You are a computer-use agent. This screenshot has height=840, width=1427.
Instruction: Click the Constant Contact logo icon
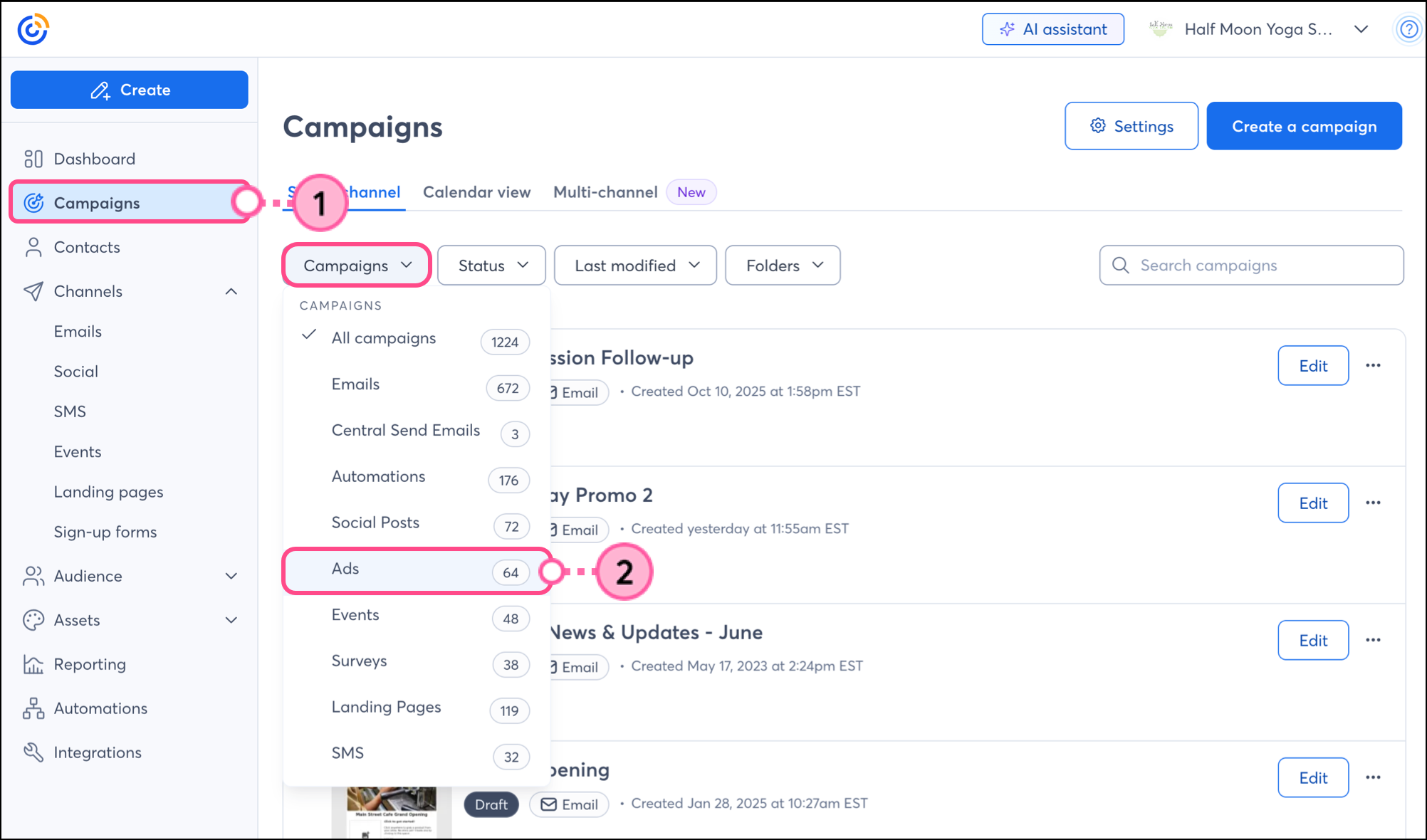coord(33,29)
